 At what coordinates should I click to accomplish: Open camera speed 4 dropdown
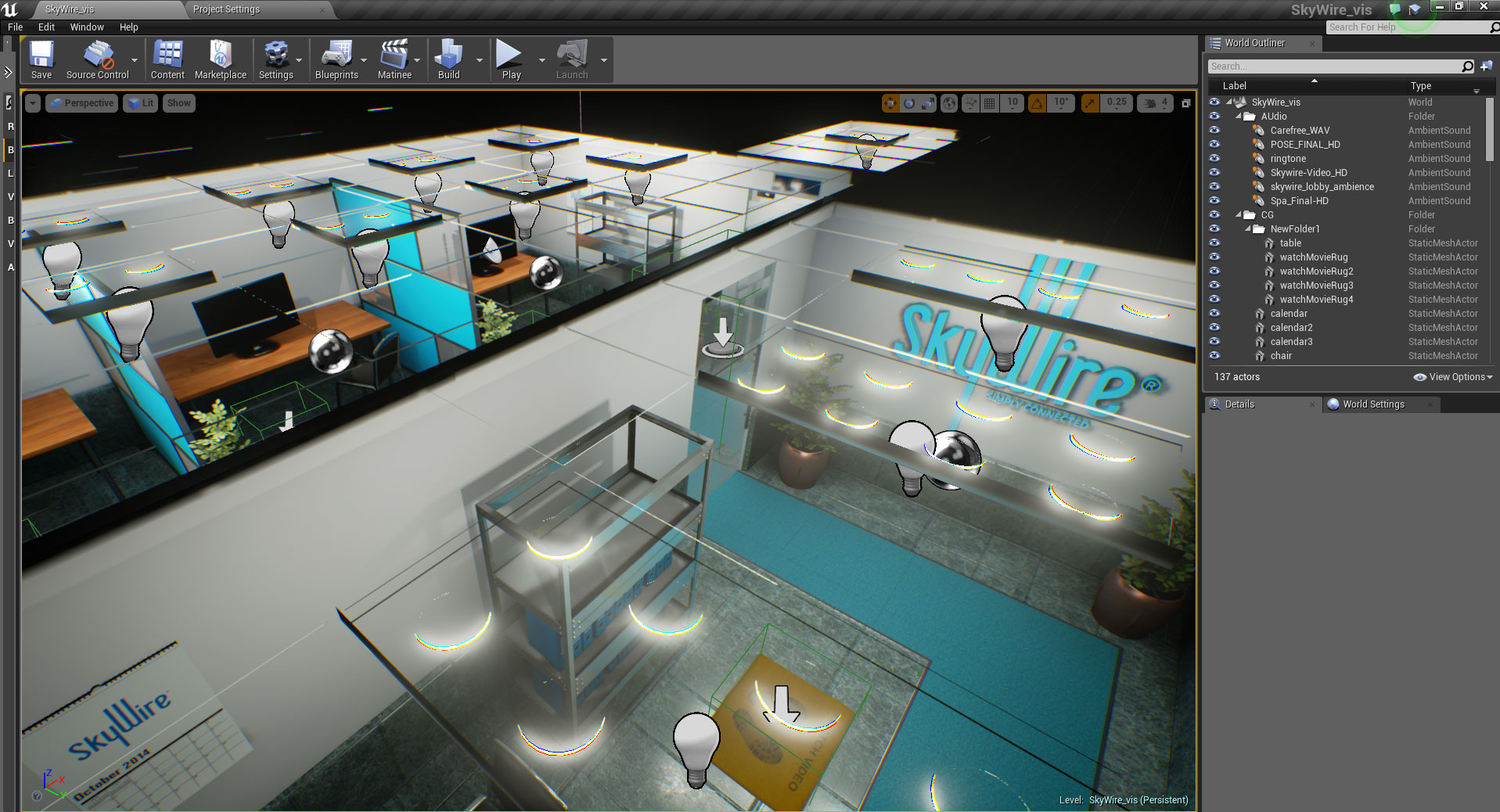point(1155,103)
